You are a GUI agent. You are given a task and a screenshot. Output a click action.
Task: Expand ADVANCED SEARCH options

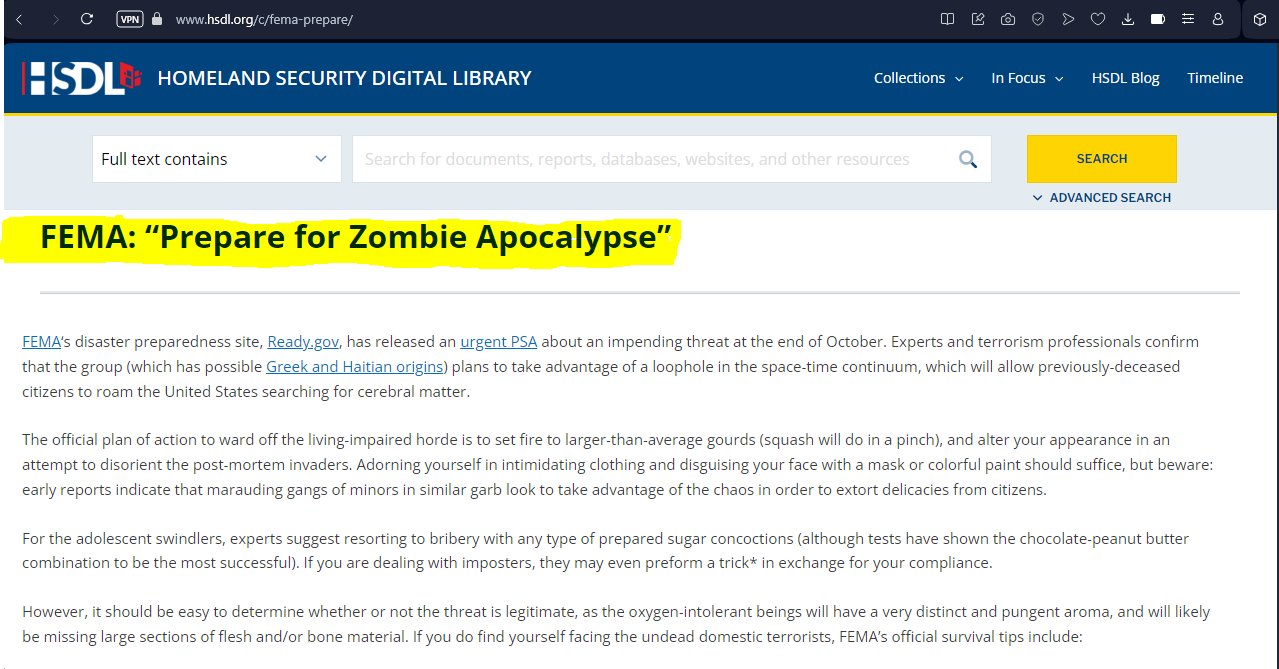point(1101,198)
